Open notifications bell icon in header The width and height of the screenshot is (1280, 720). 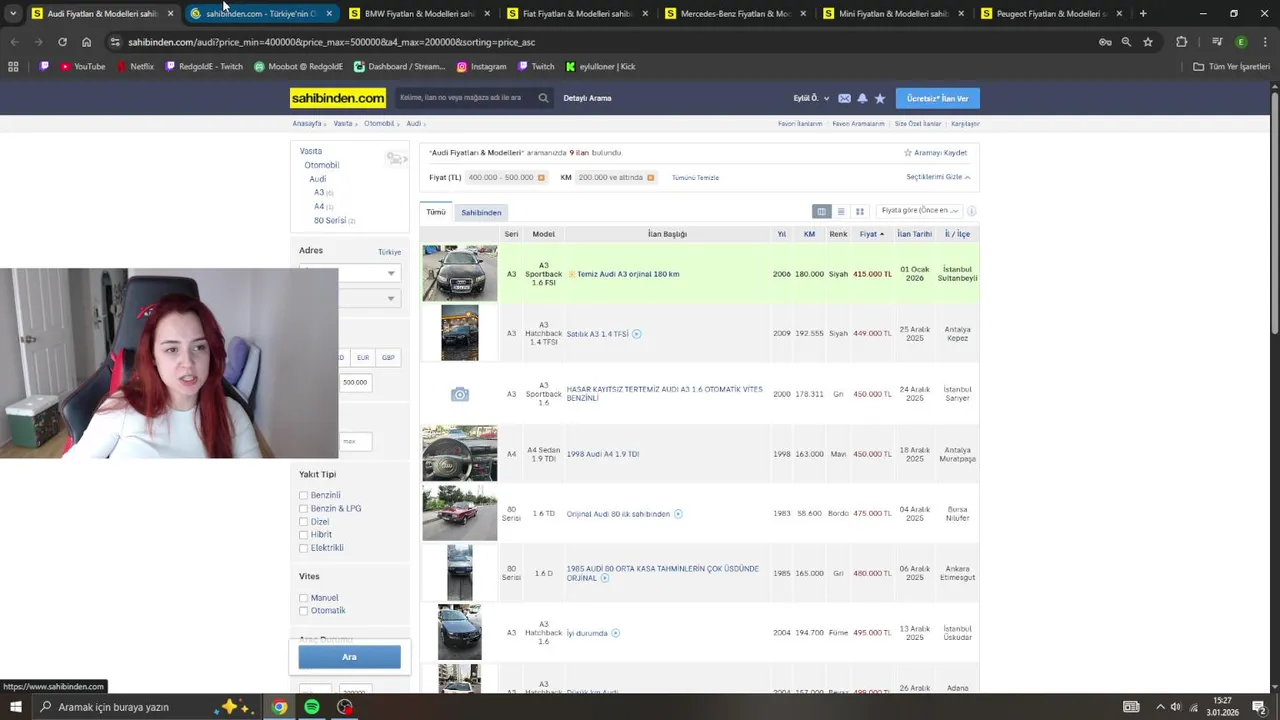pyautogui.click(x=862, y=98)
